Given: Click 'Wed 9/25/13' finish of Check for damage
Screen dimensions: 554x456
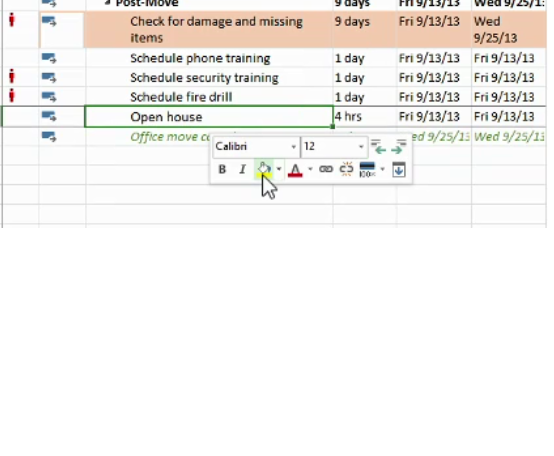Looking at the screenshot, I should tap(495, 30).
